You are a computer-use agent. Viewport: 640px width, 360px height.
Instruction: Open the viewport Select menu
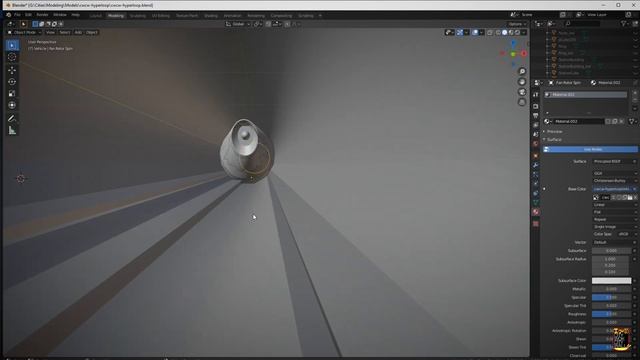click(x=64, y=32)
